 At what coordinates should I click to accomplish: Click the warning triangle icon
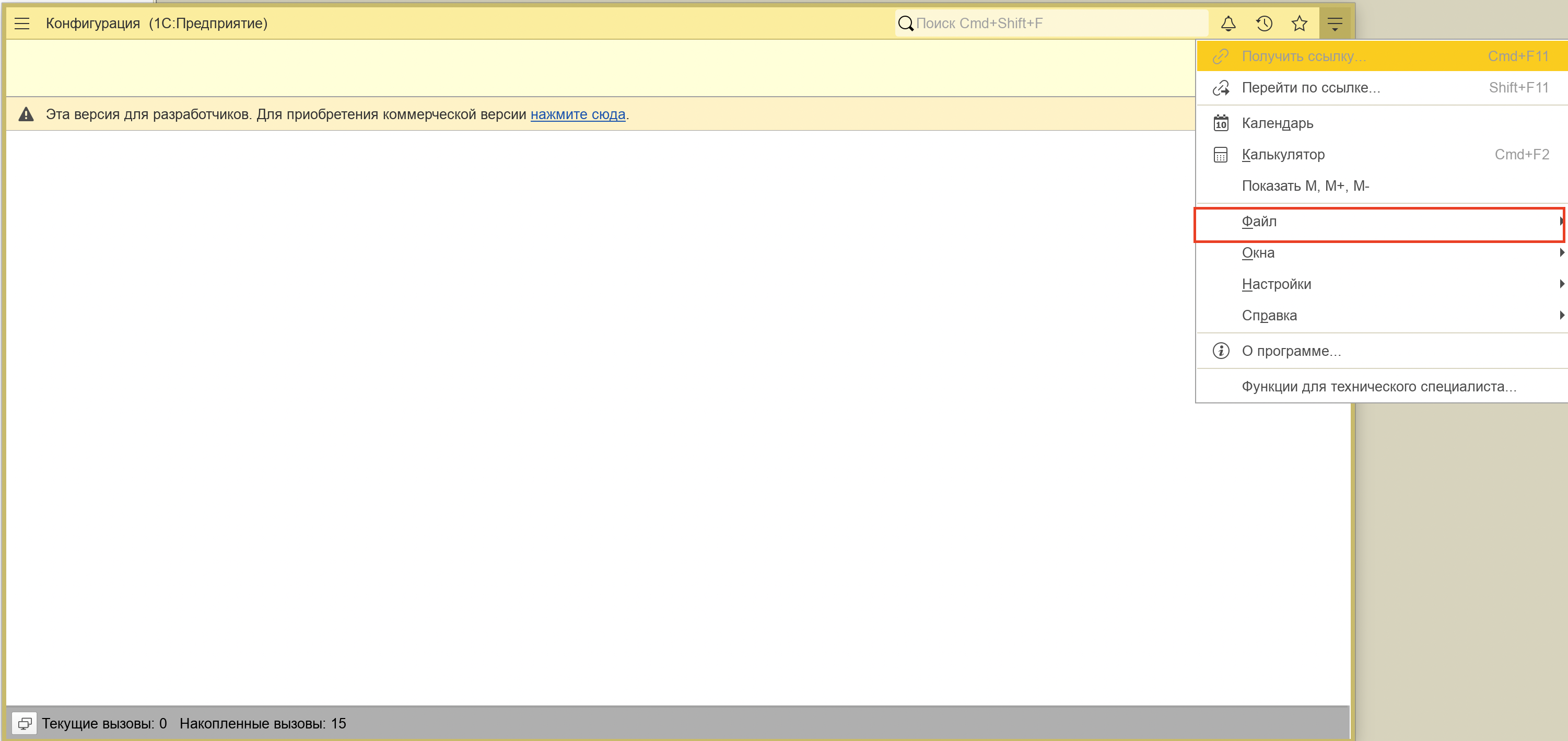[26, 114]
